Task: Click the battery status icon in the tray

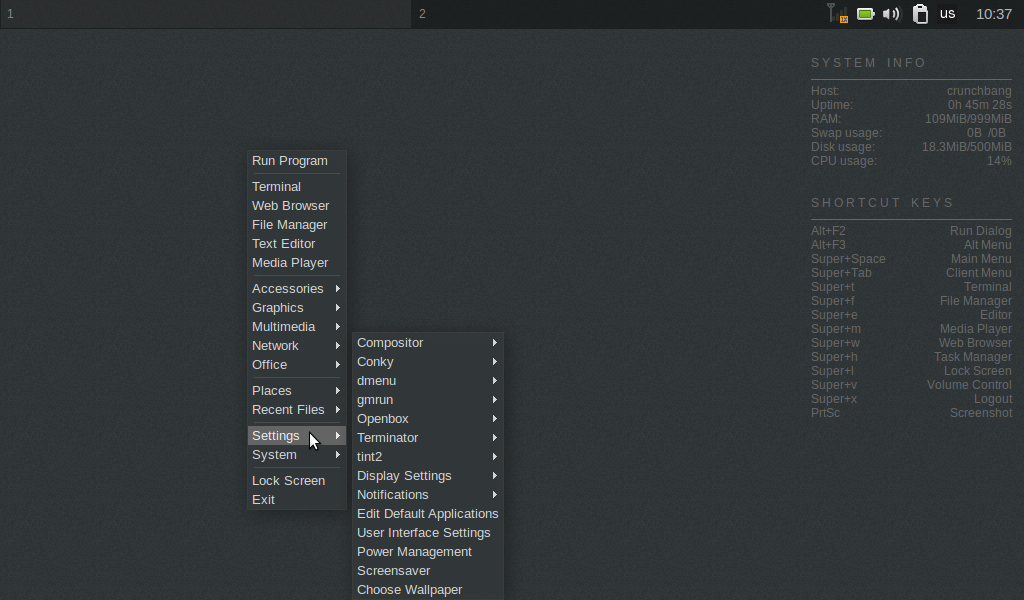Action: [x=864, y=14]
